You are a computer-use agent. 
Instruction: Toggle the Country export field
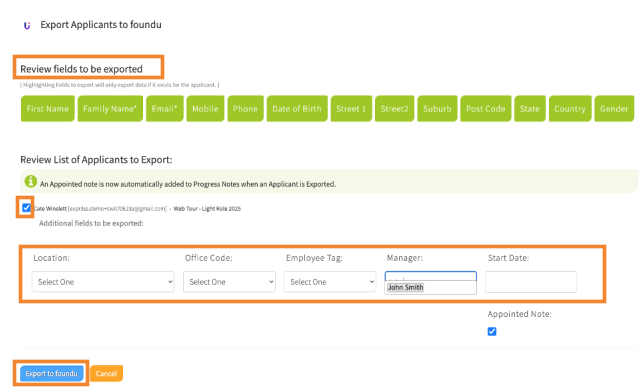click(570, 109)
